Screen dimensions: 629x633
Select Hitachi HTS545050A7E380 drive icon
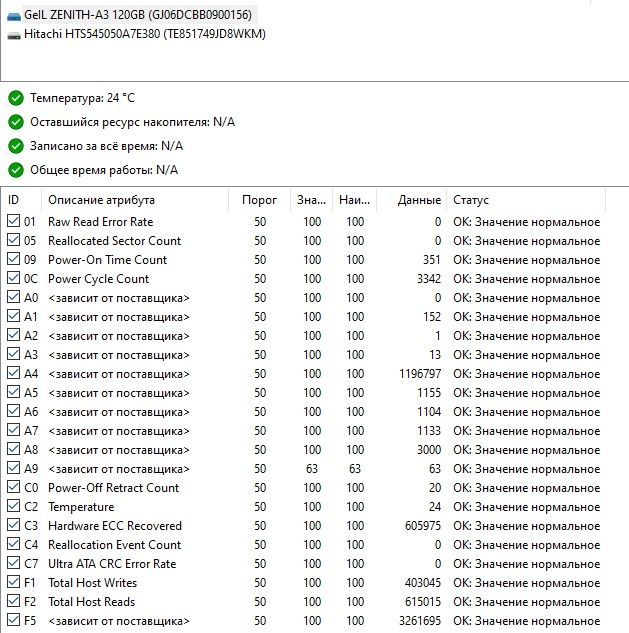pyautogui.click(x=14, y=35)
